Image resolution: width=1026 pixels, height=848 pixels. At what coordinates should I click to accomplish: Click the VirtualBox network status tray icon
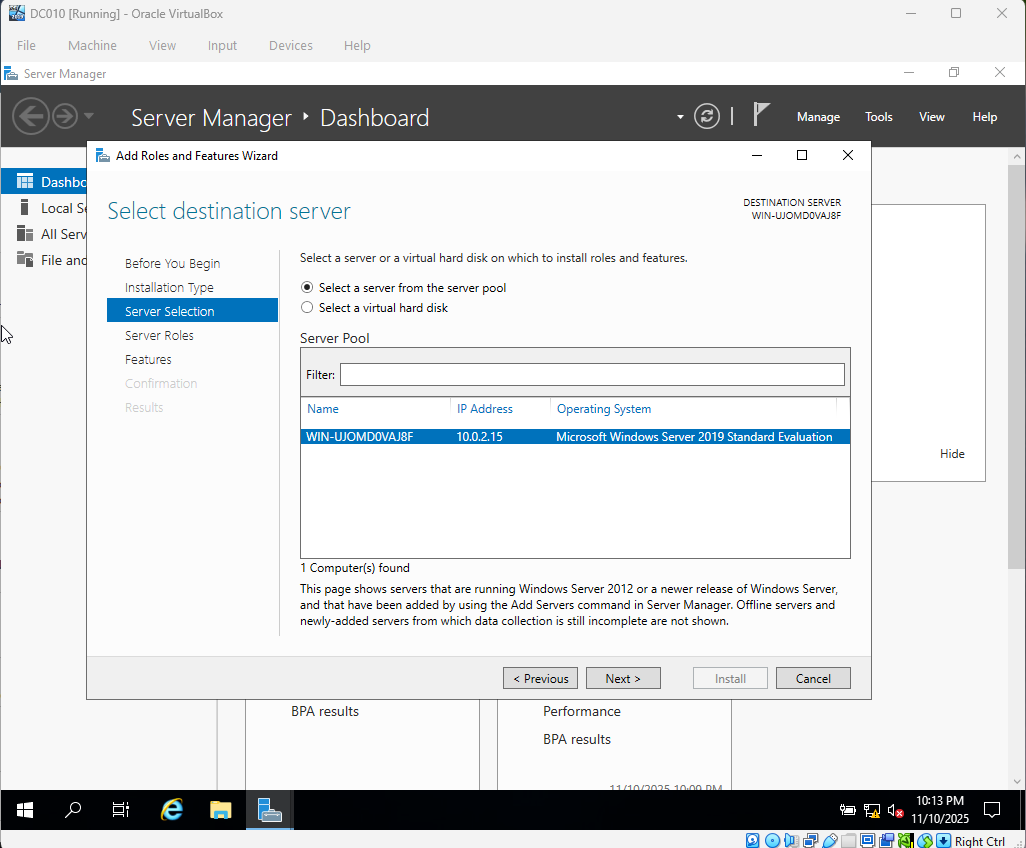(x=906, y=840)
